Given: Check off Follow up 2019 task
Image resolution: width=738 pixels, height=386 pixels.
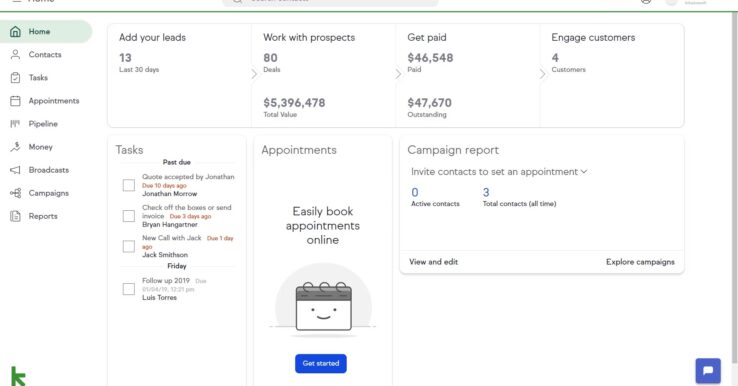Looking at the screenshot, I should [128, 289].
